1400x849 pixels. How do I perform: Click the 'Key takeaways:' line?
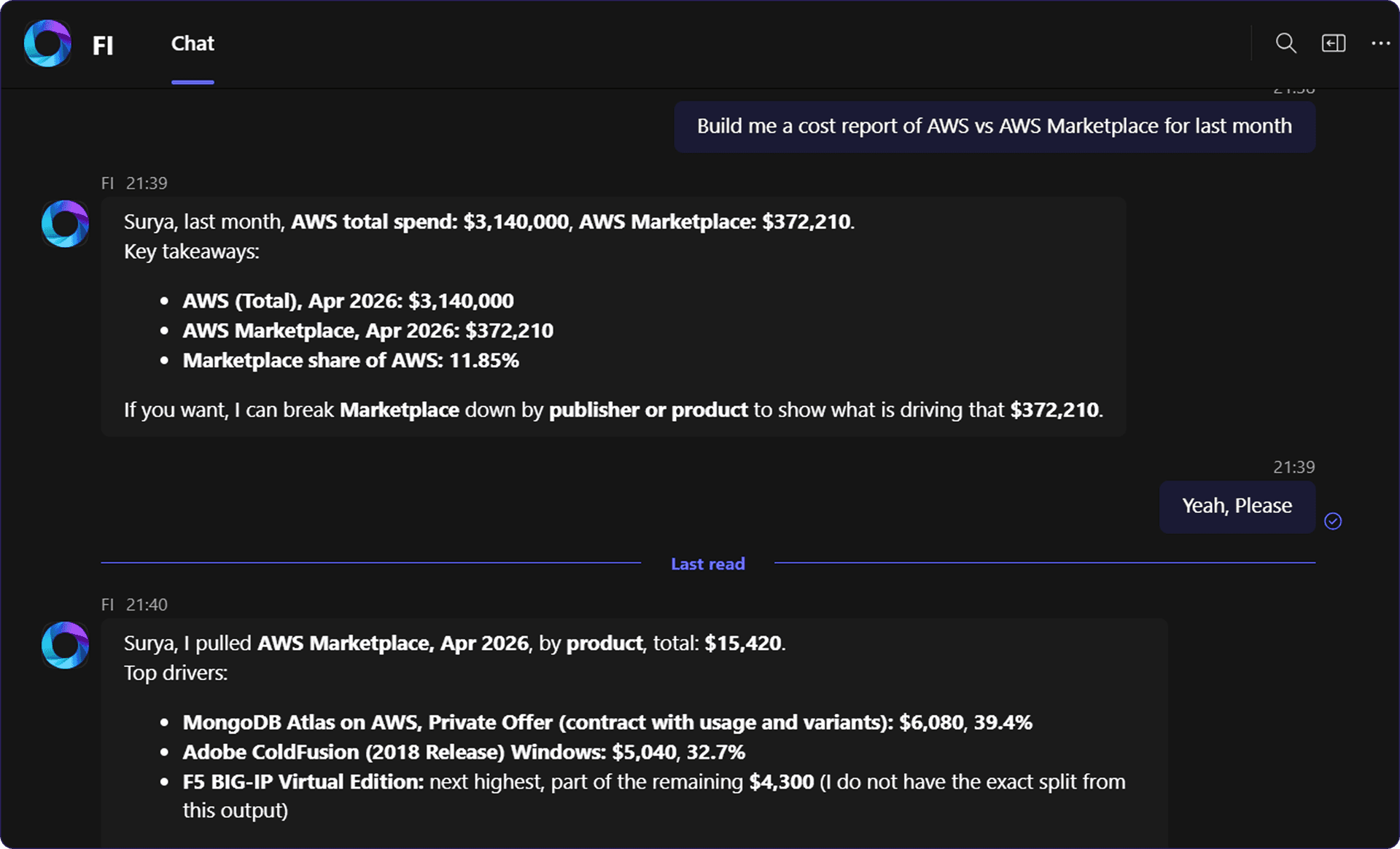point(192,252)
